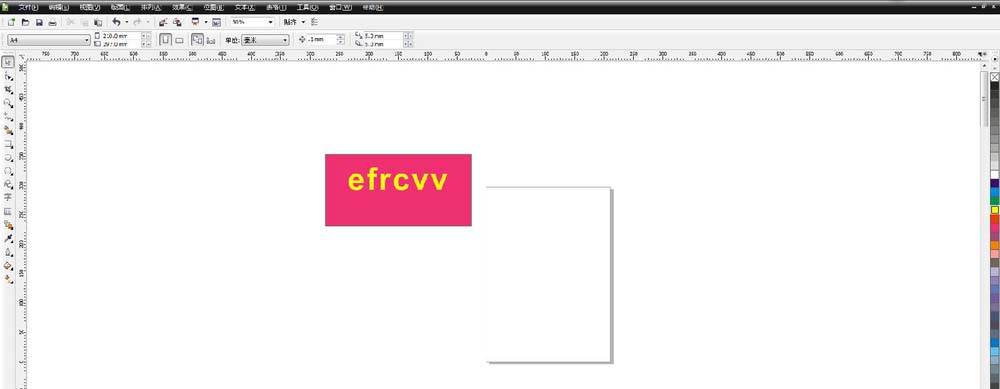Viewport: 1000px width, 389px height.
Task: Select the Polygon tool
Action: pyautogui.click(x=8, y=171)
